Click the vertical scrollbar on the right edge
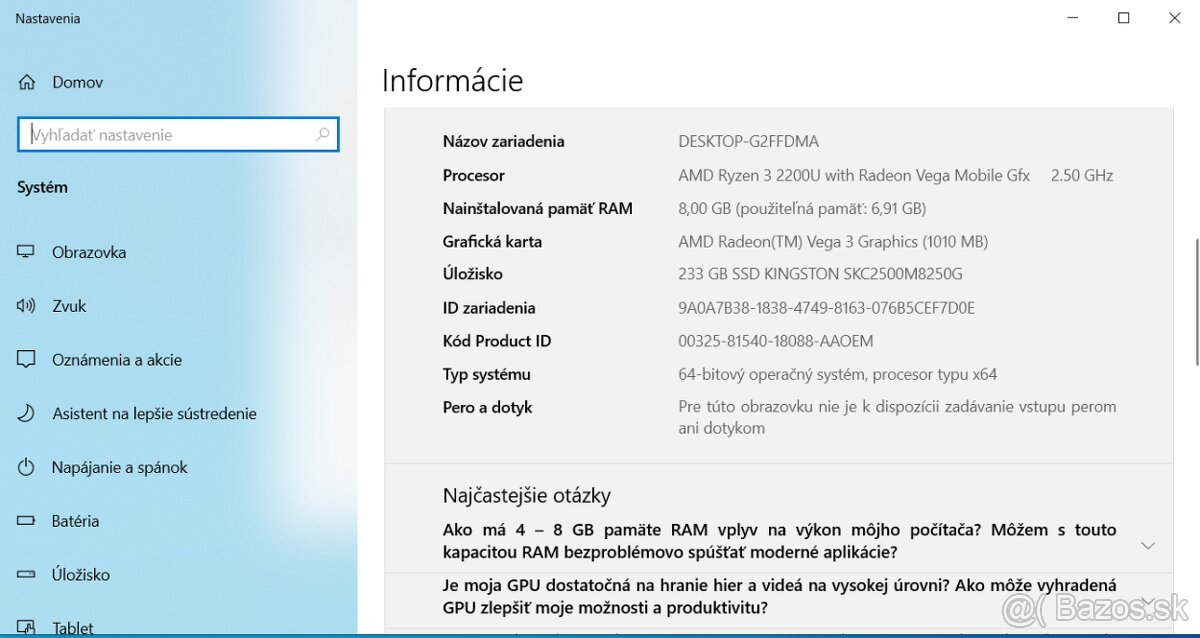This screenshot has height=638, width=1200. click(x=1196, y=300)
